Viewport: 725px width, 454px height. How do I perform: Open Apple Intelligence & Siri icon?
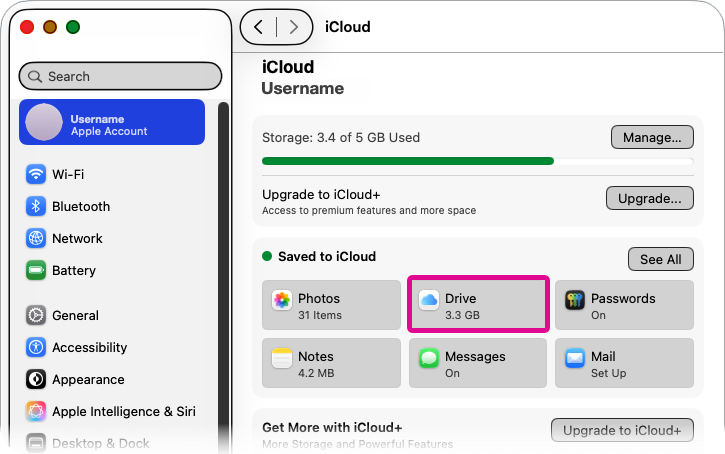pos(36,411)
